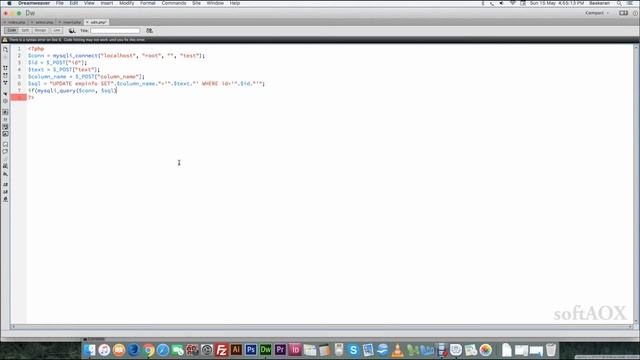640x360 pixels.
Task: Launch FileZilla from the dock
Action: 222,350
